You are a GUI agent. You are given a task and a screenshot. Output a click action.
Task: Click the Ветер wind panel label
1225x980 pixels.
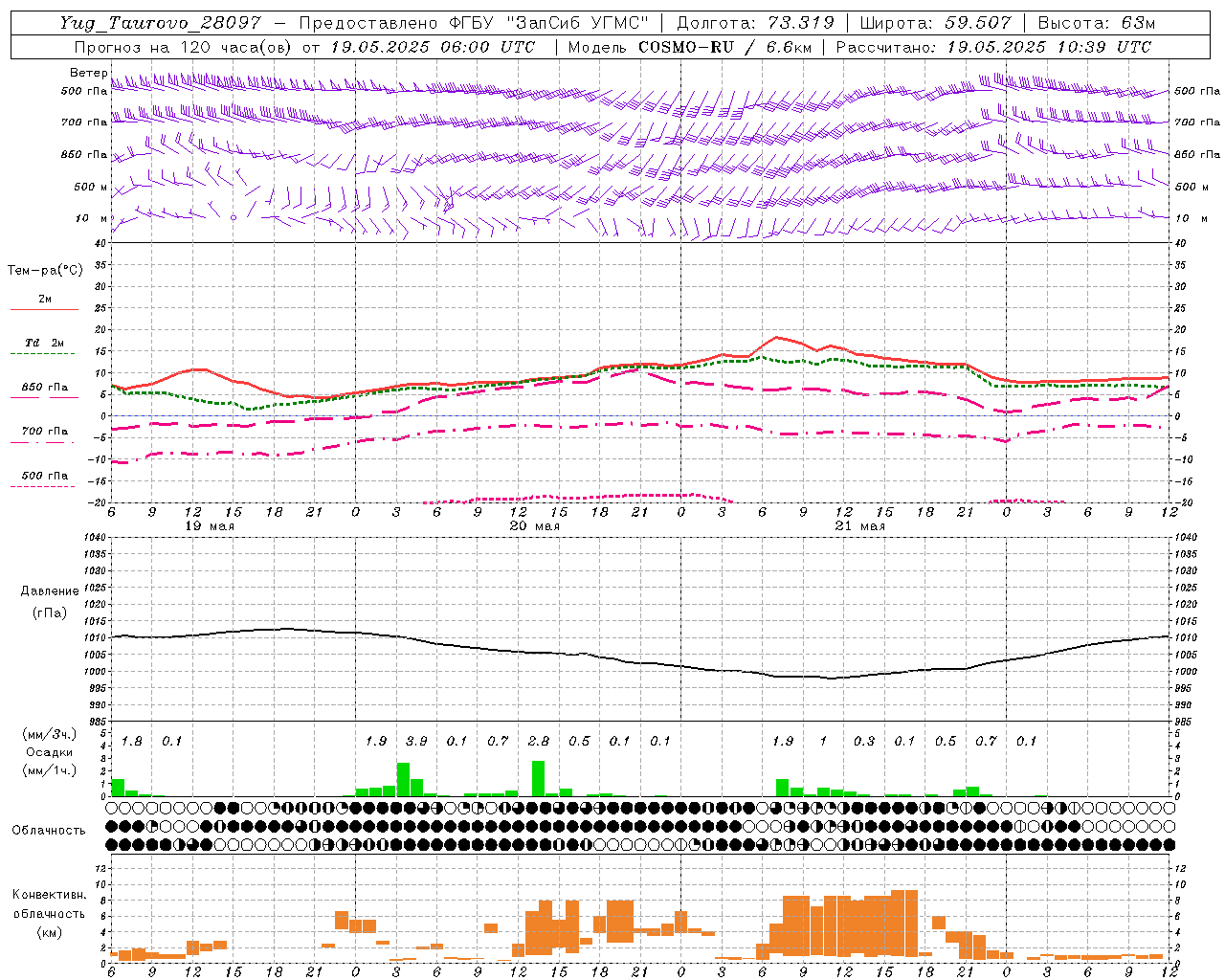(x=88, y=73)
